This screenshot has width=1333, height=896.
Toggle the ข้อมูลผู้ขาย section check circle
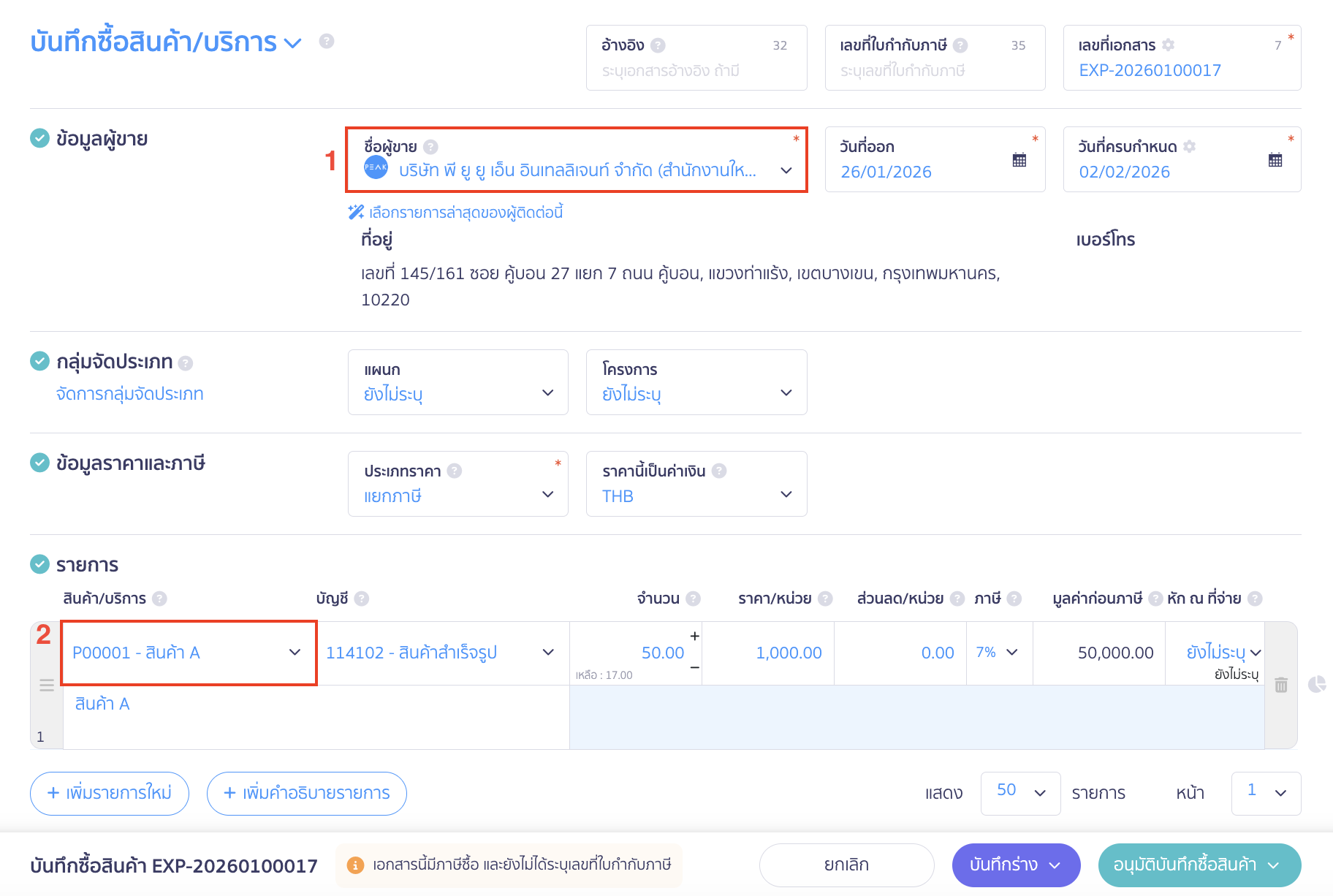[39, 138]
